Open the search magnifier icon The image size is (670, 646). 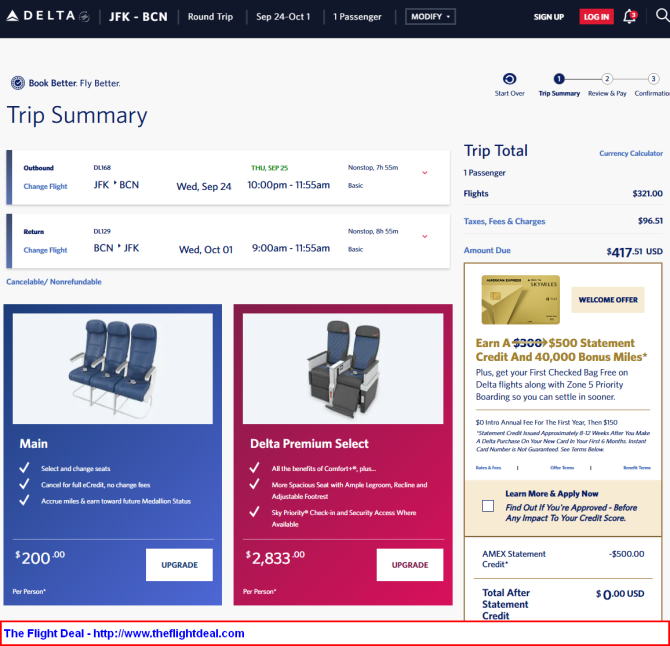pos(662,15)
